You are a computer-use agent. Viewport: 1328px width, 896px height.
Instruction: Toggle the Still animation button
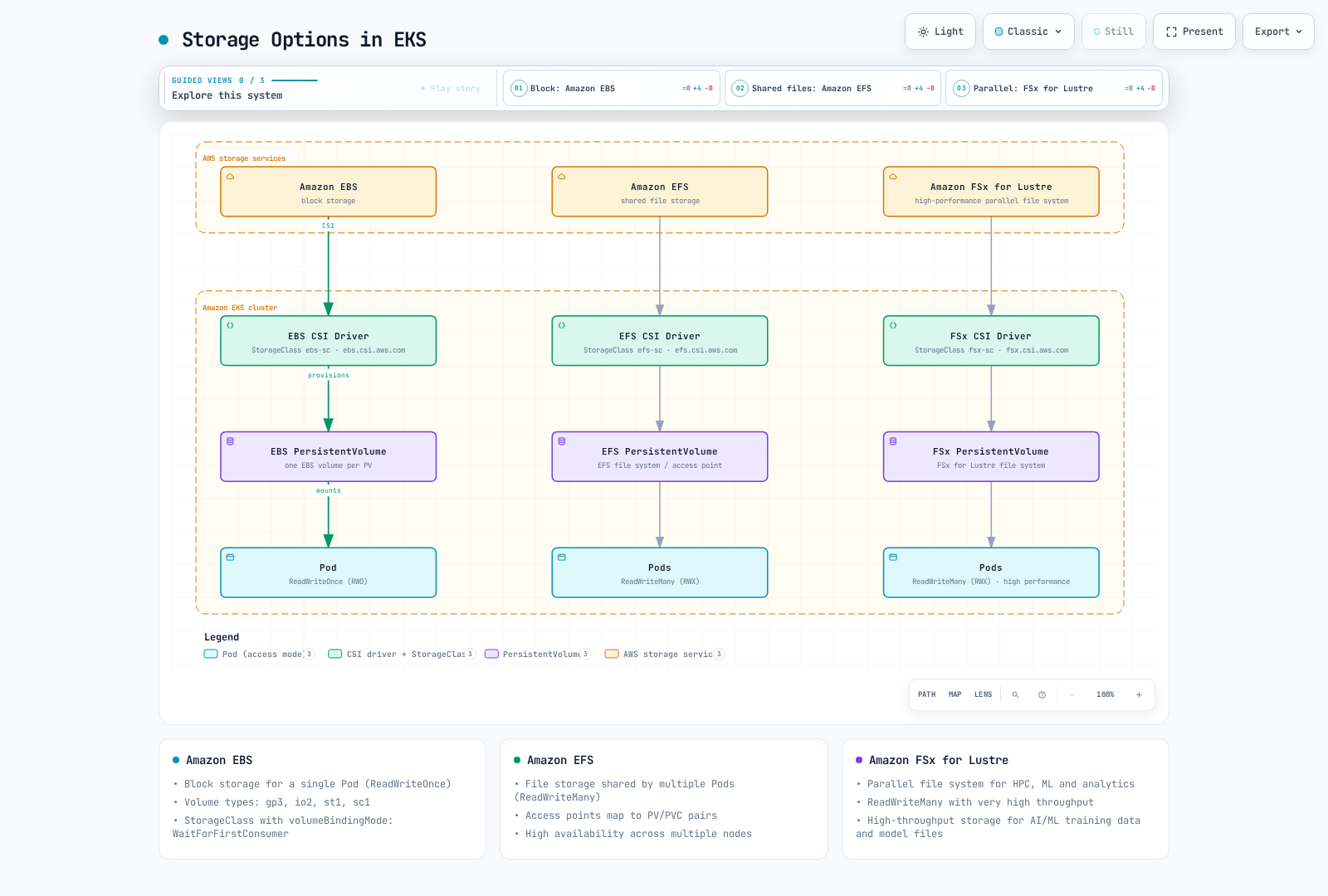pyautogui.click(x=1114, y=32)
